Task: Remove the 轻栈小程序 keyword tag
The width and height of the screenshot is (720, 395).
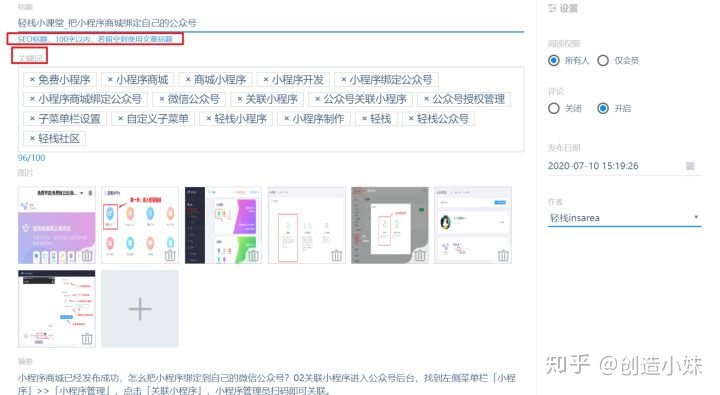Action: (x=208, y=118)
